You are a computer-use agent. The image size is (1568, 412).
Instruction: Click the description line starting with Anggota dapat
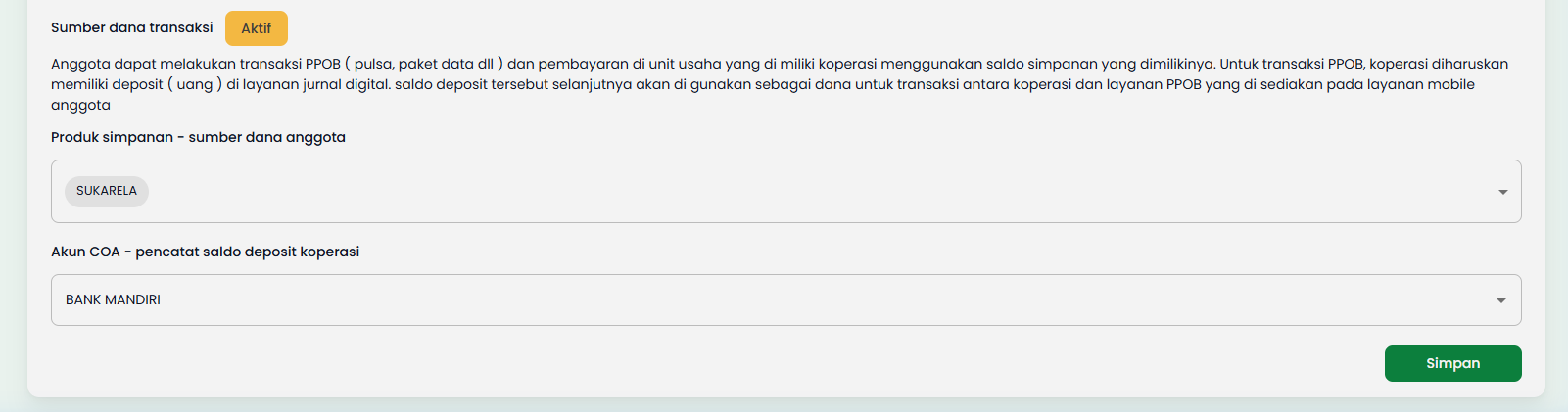click(392, 64)
